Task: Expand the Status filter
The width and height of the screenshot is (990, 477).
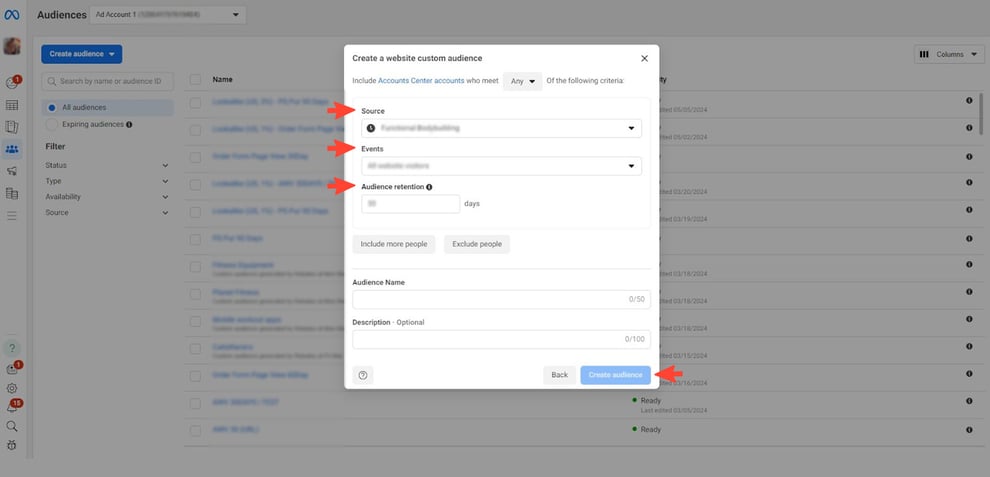Action: [107, 165]
